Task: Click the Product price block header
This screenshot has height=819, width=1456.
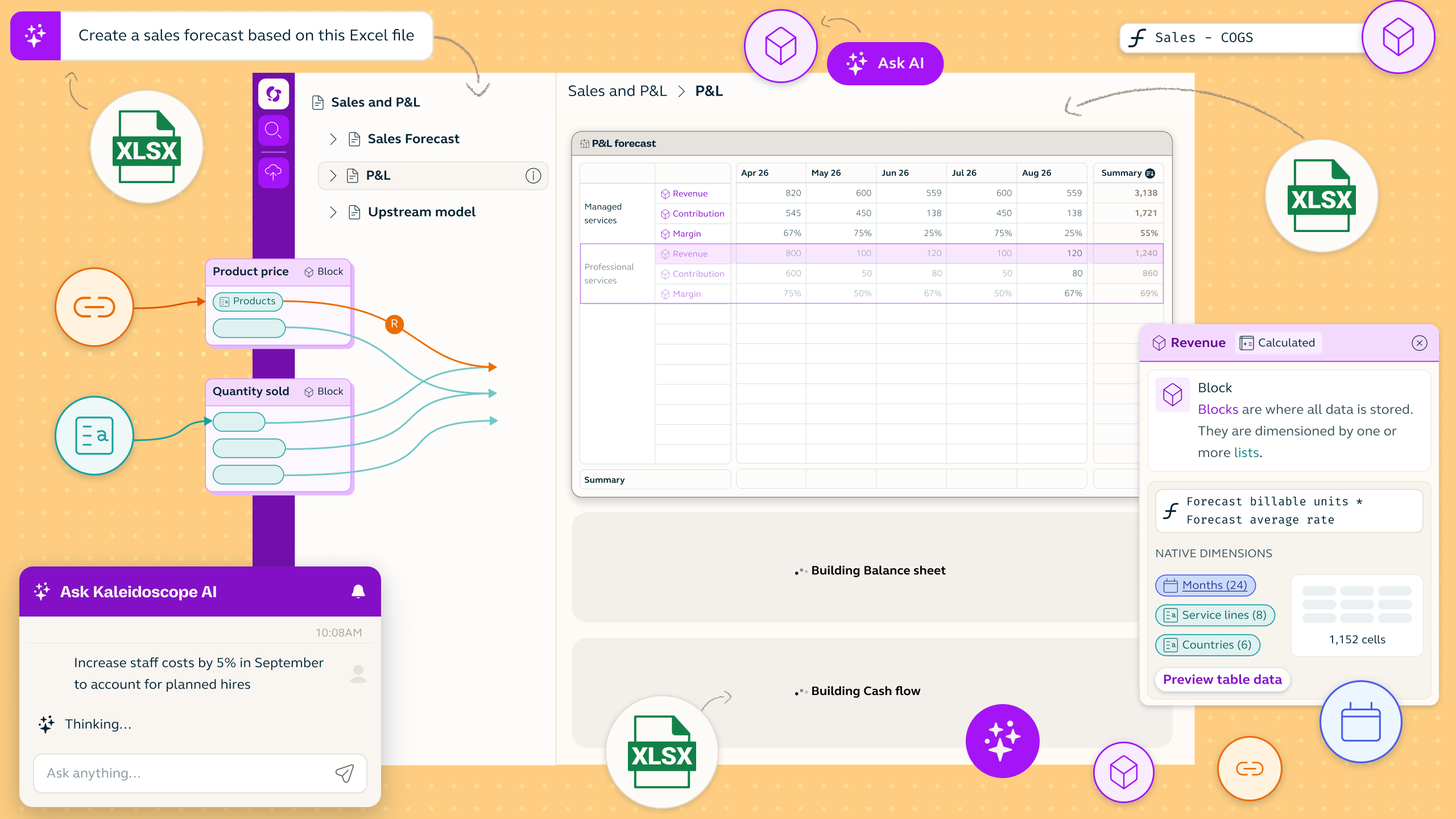Action: [278, 272]
